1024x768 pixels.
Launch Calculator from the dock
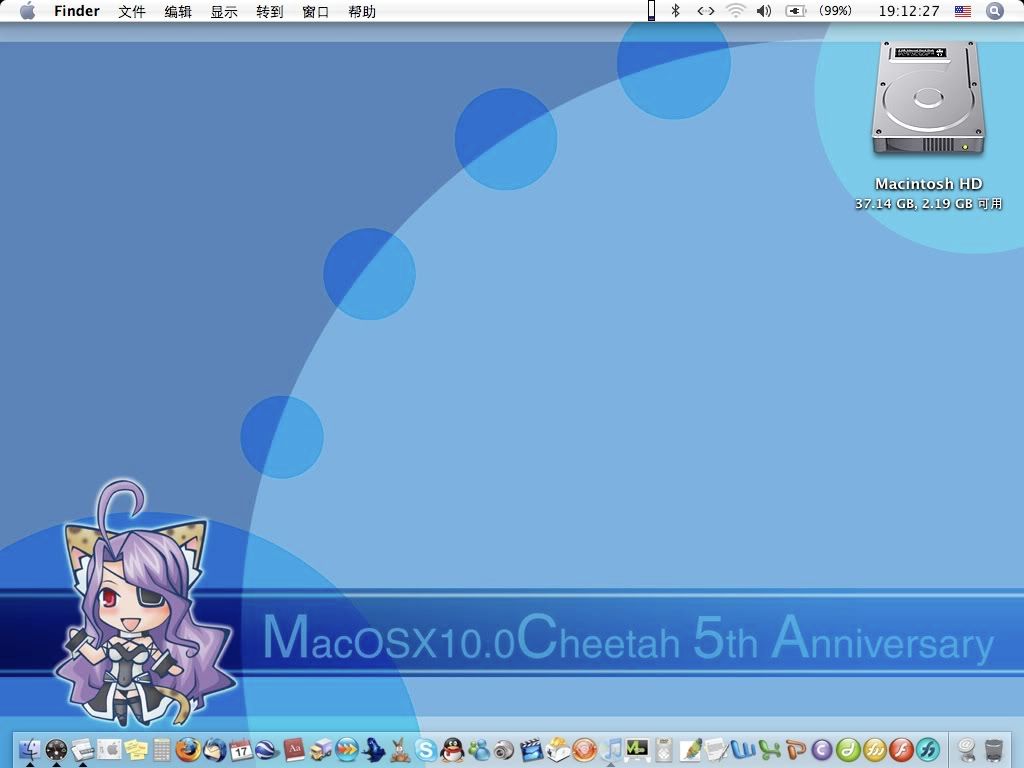click(162, 750)
